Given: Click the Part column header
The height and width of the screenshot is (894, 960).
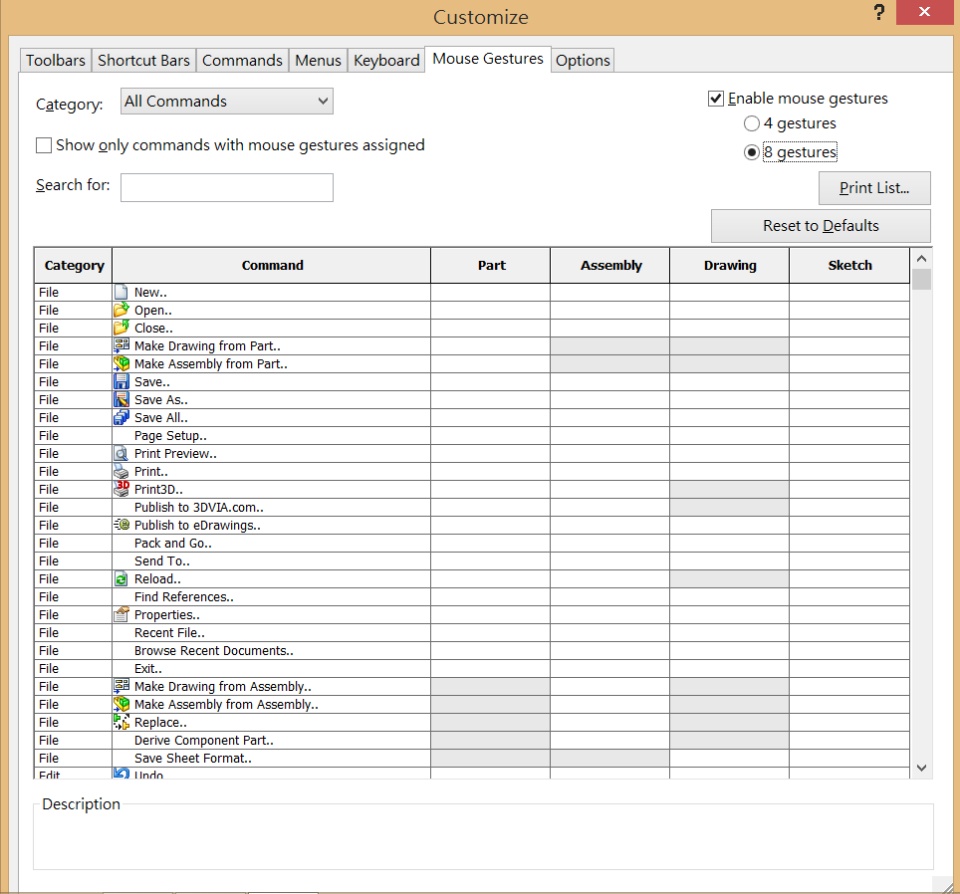Looking at the screenshot, I should [x=491, y=265].
